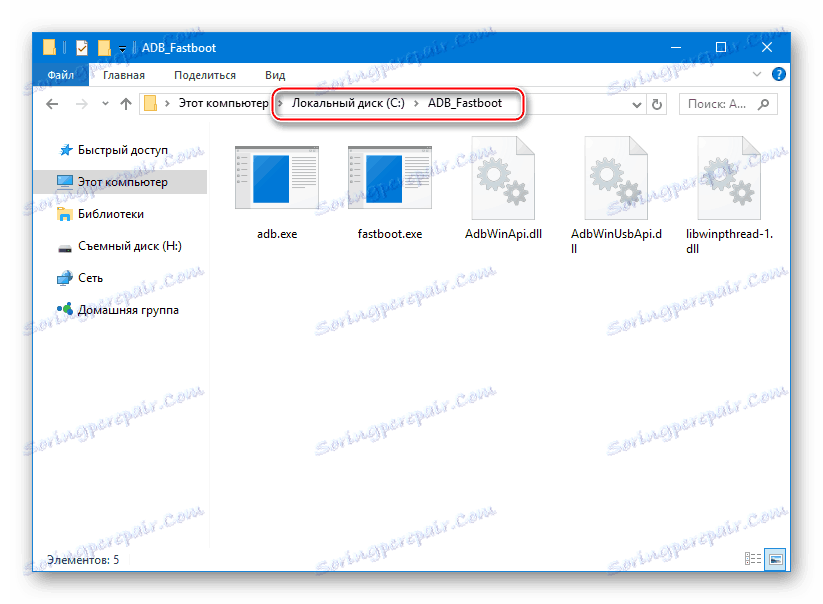
Task: Open Библиотеки in the navigation pane
Action: coord(111,214)
